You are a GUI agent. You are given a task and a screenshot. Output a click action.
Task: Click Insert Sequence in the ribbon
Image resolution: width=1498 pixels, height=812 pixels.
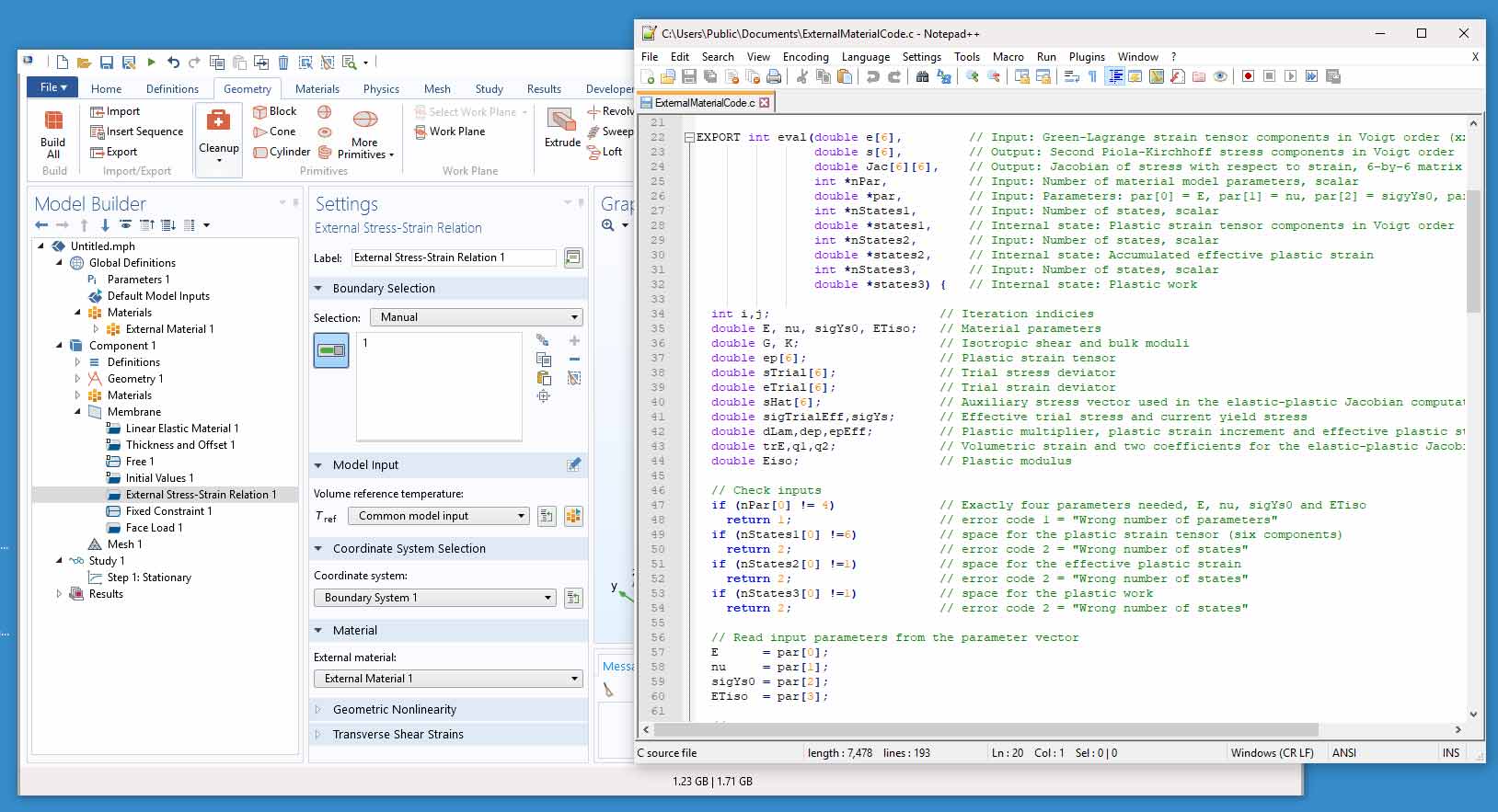pos(136,132)
